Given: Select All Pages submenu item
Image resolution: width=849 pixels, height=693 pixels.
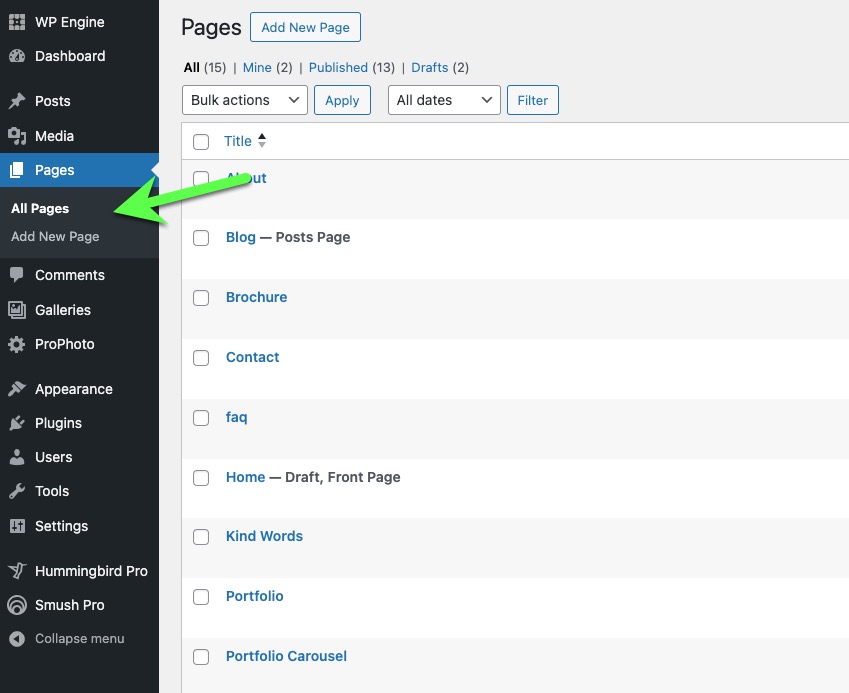Looking at the screenshot, I should coord(40,208).
